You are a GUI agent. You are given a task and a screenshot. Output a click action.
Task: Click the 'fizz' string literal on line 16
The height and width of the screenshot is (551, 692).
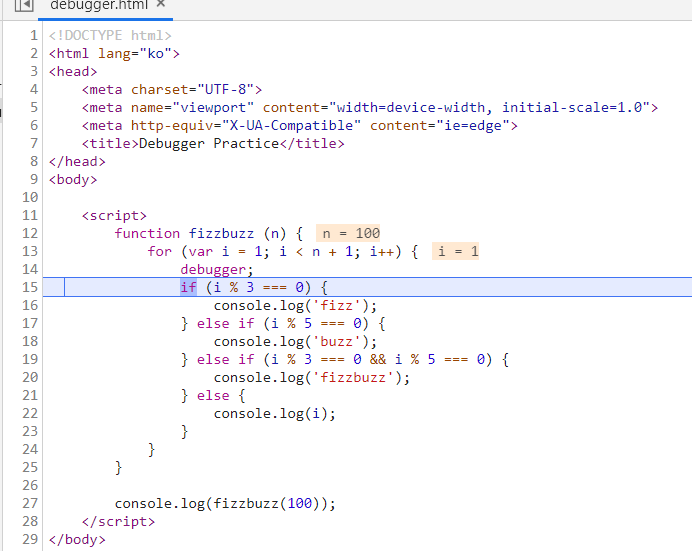[336, 305]
